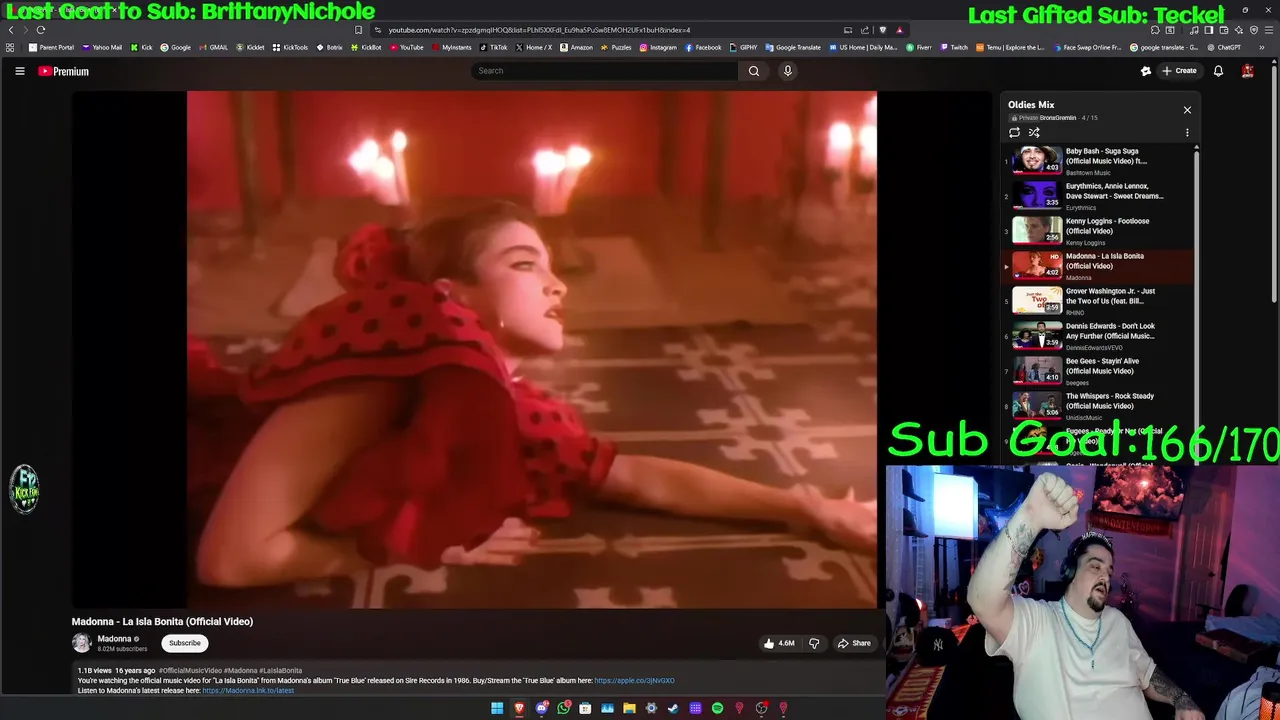Open Steam from the taskbar

click(x=673, y=708)
